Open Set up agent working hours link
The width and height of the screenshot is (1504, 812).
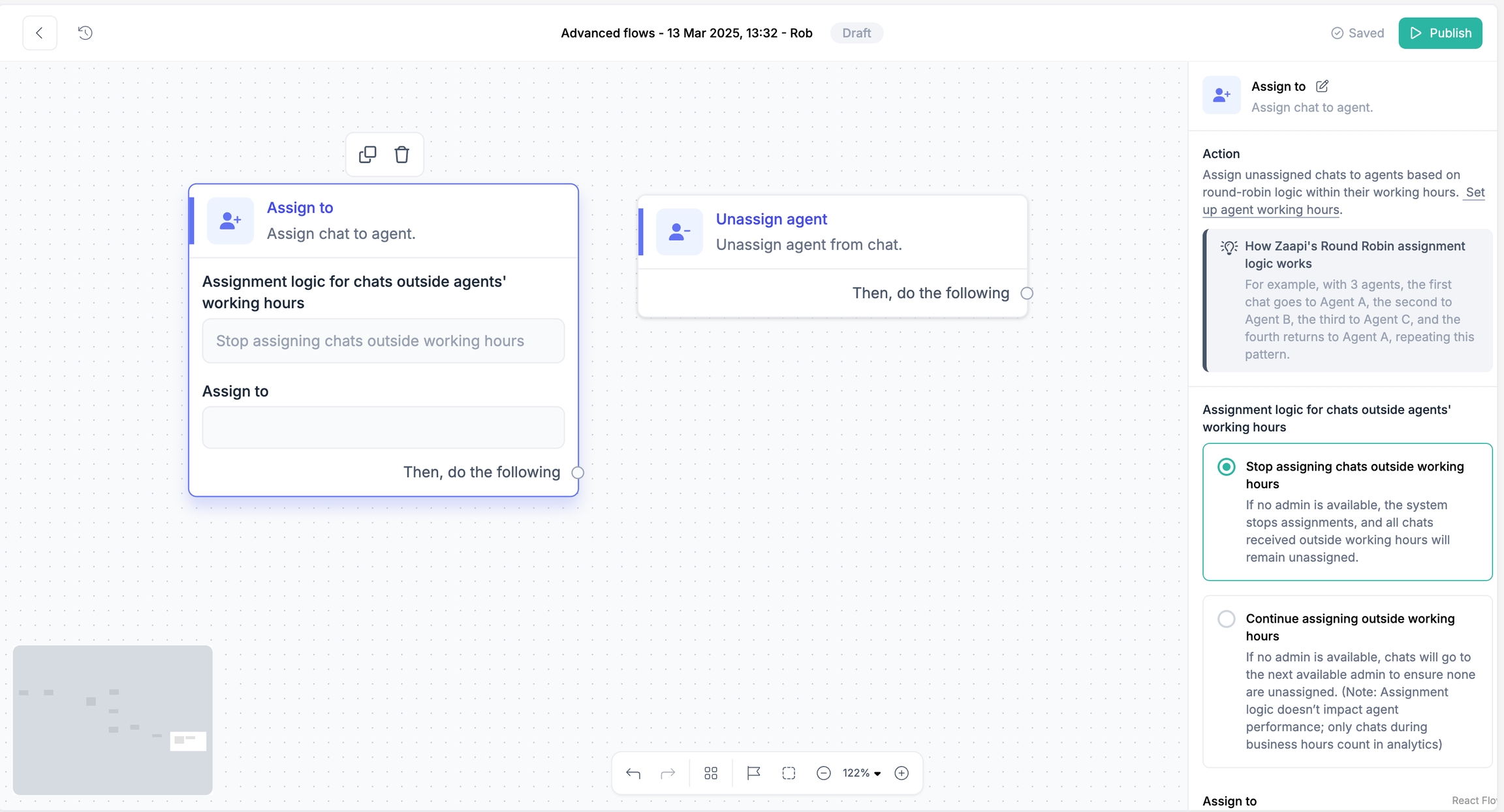point(1270,210)
